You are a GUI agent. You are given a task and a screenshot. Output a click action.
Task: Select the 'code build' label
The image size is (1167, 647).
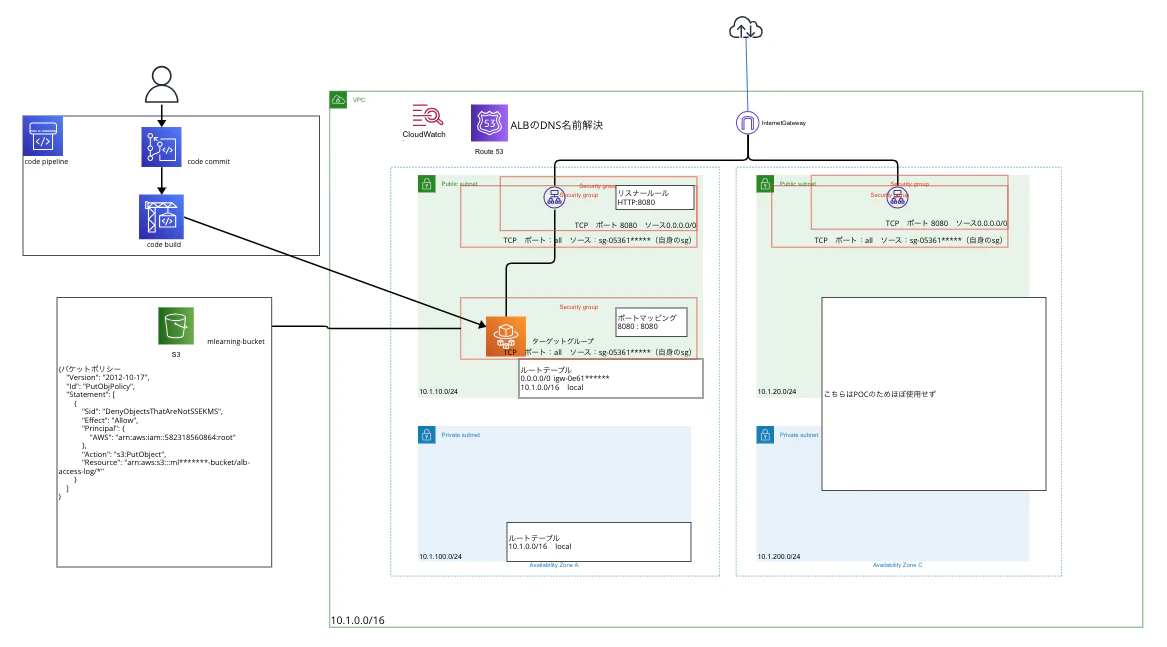pyautogui.click(x=164, y=244)
